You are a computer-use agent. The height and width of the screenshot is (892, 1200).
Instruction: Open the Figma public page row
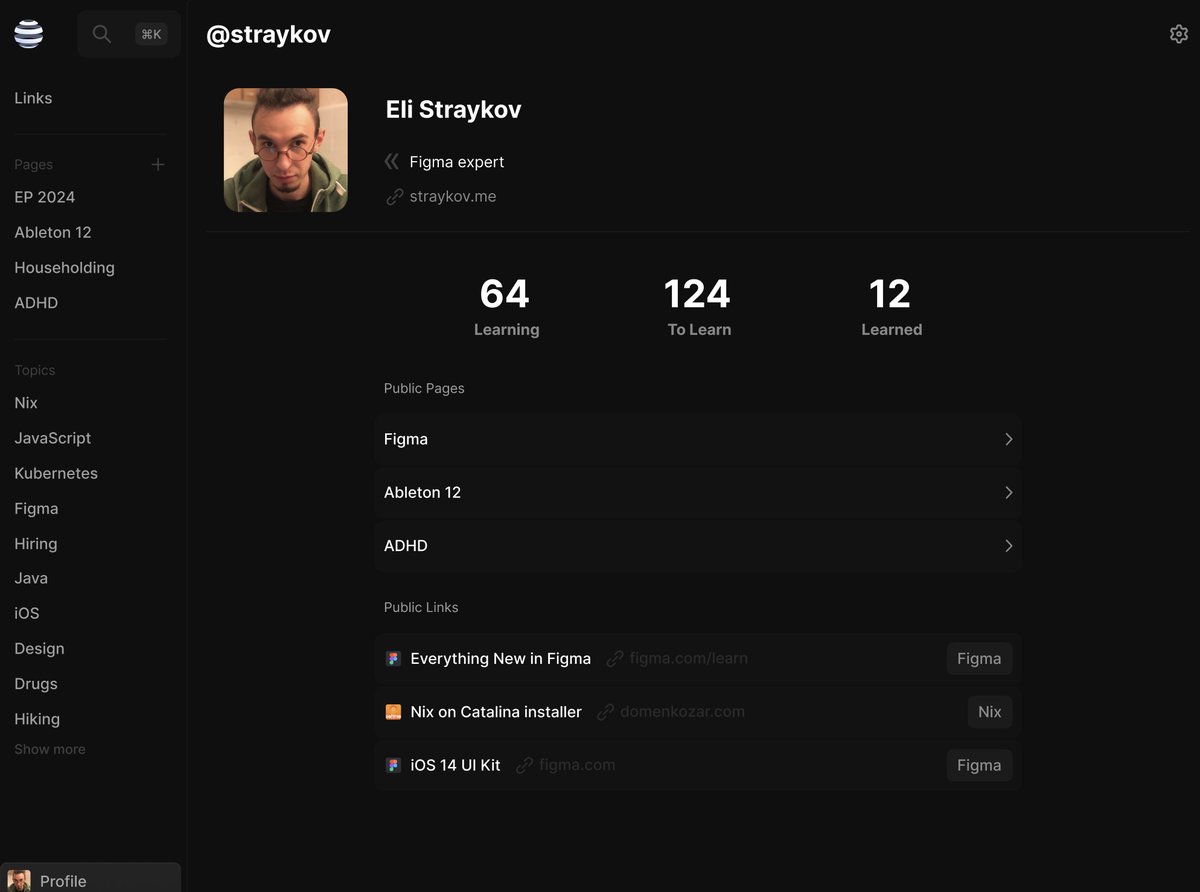[698, 439]
